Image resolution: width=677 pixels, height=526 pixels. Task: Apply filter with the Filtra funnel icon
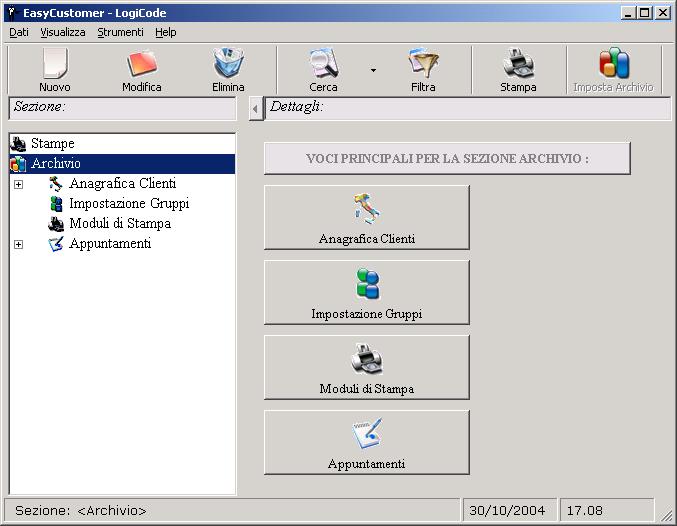pyautogui.click(x=423, y=65)
